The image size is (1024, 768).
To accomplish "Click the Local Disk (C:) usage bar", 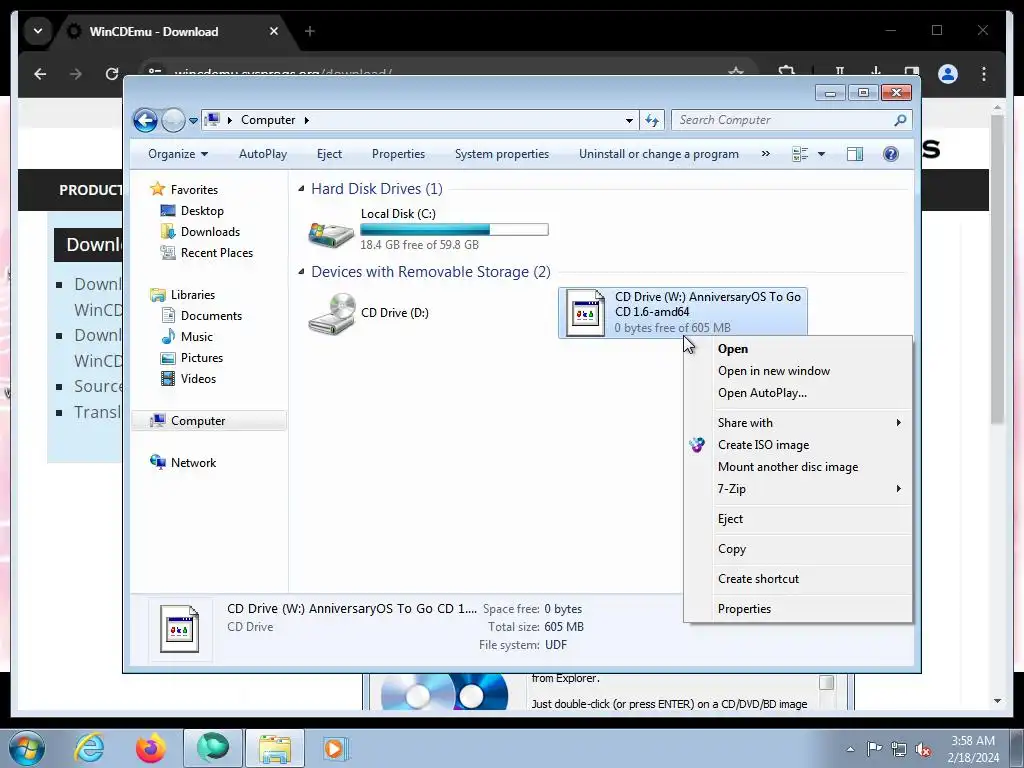I will (x=454, y=229).
